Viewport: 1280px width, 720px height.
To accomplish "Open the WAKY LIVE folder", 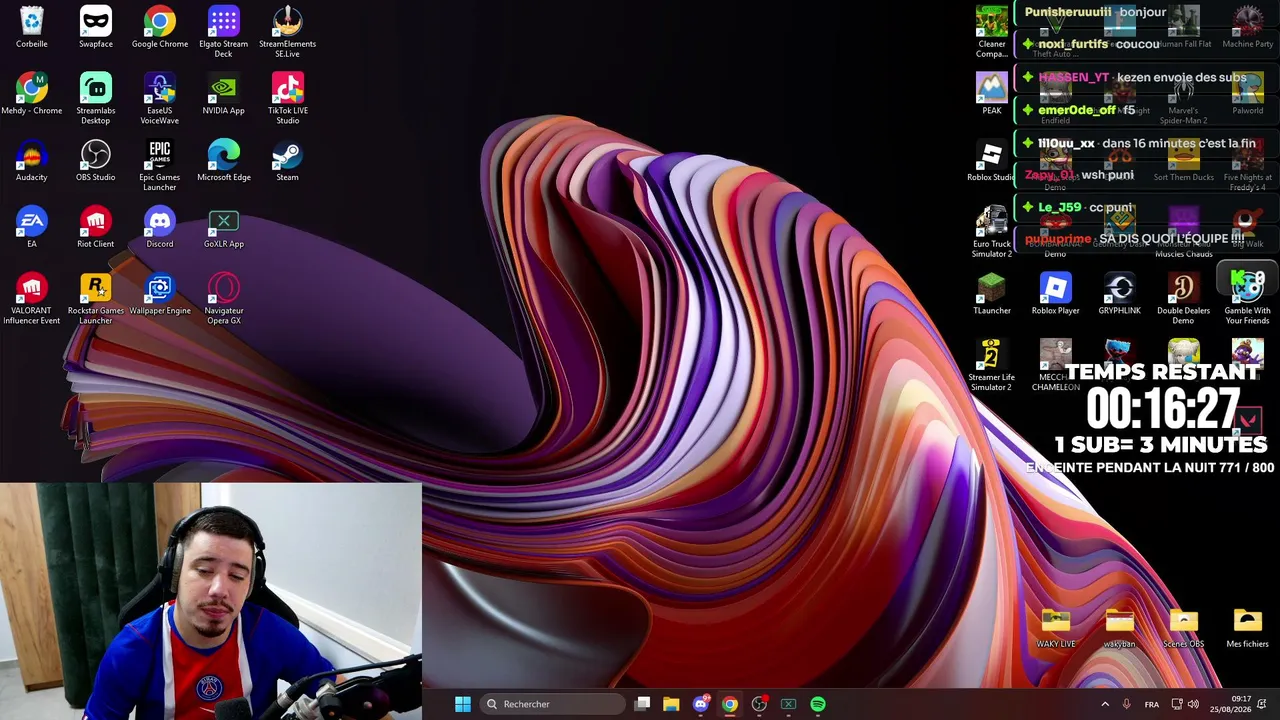I will coord(1056,628).
